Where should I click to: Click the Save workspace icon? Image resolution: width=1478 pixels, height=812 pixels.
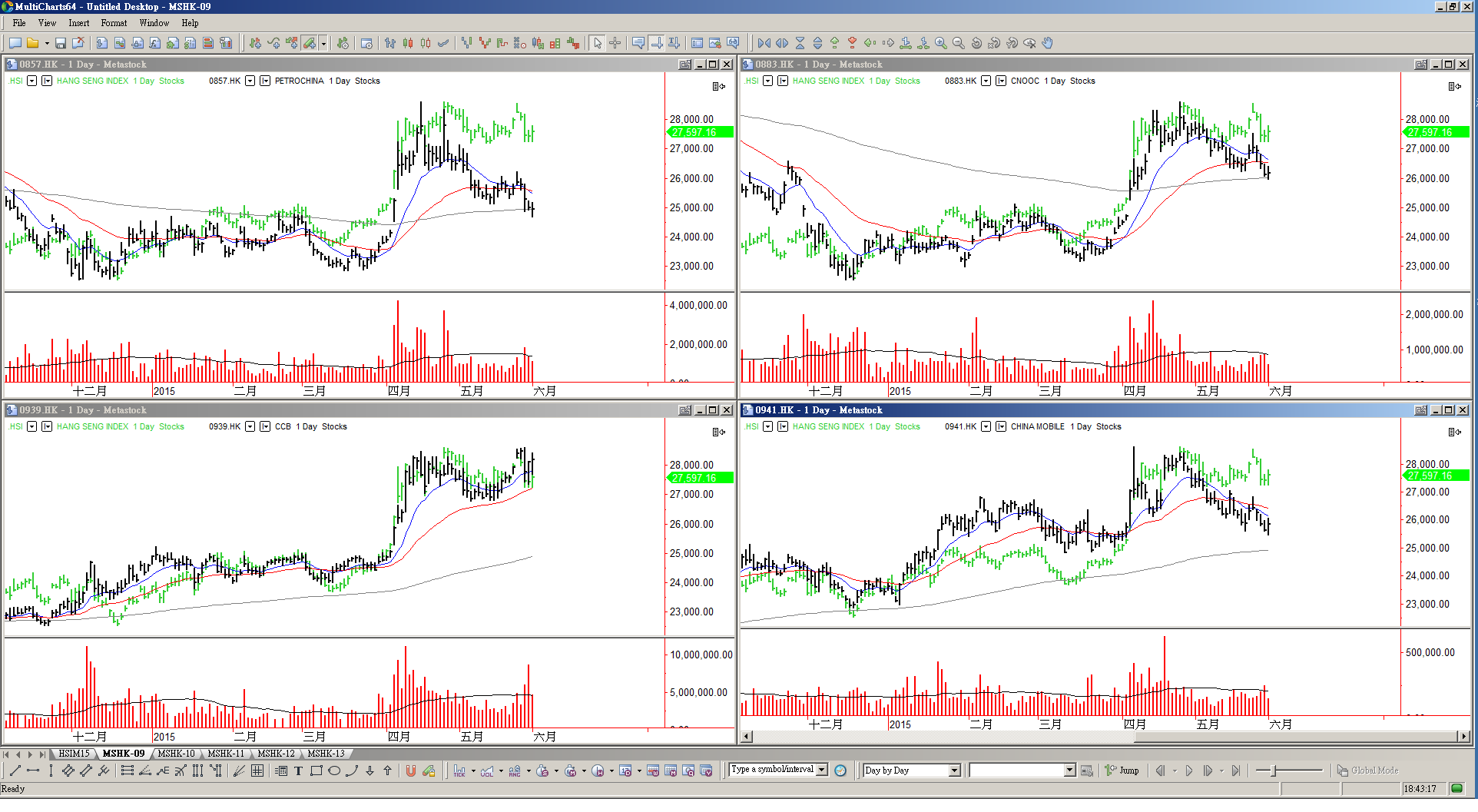coord(60,44)
